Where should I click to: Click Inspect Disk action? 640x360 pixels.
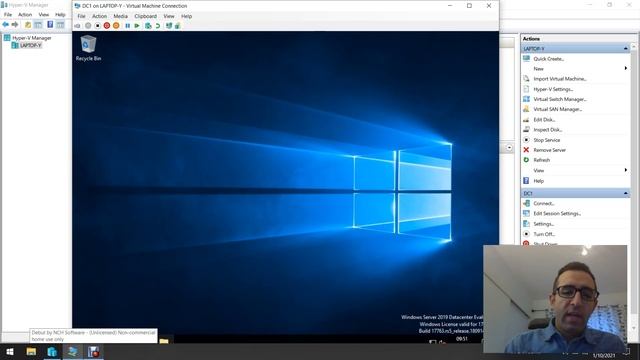548,130
